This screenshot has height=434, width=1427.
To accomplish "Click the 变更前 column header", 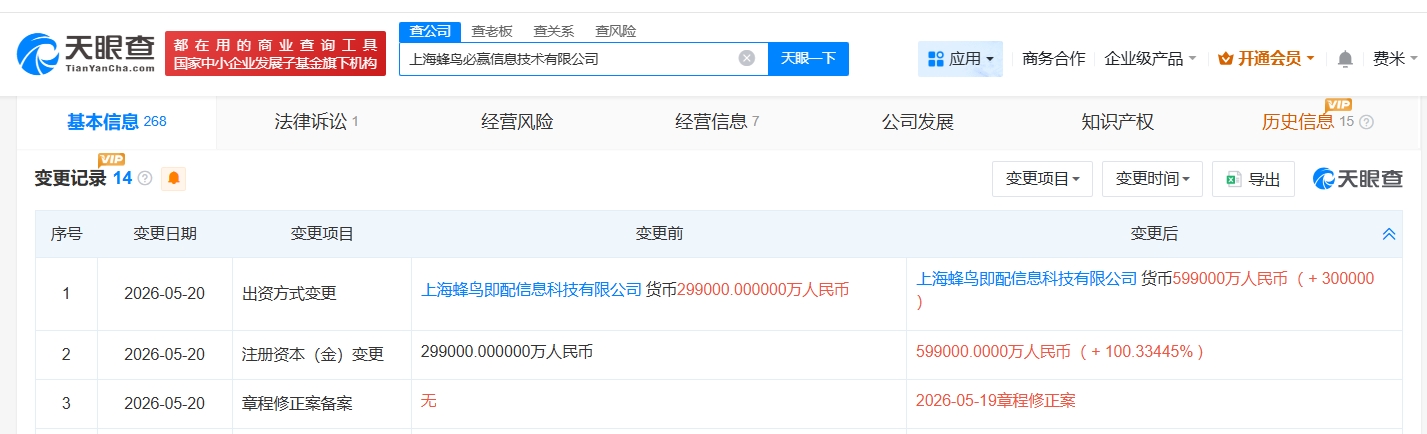I will [x=659, y=234].
